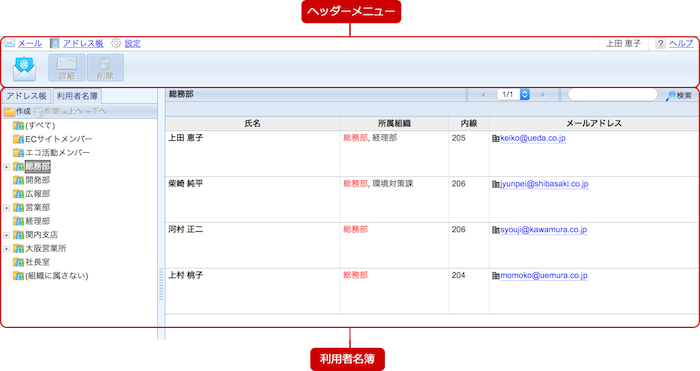Click the envelope icon beside メール
This screenshot has height=371, width=700.
(x=9, y=43)
